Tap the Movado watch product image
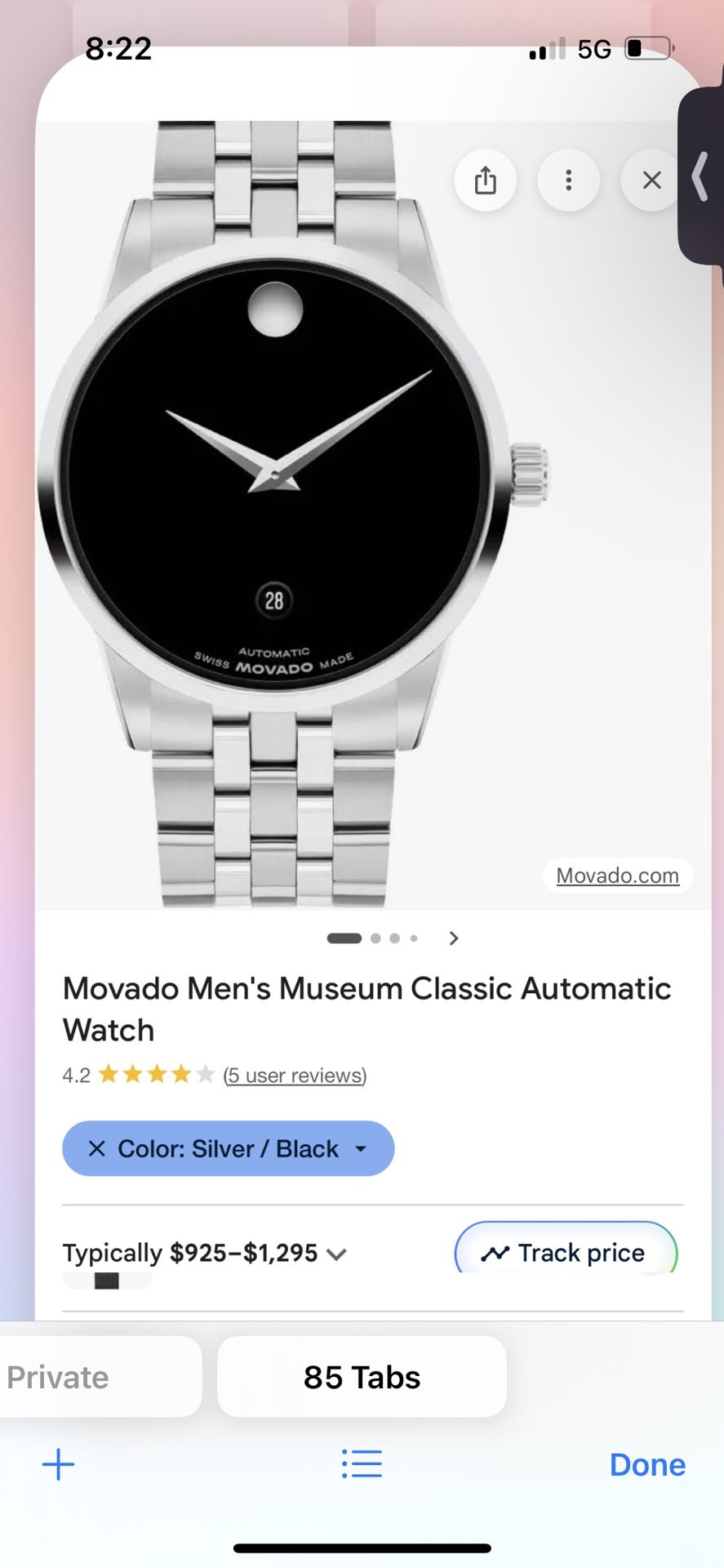 [294, 514]
